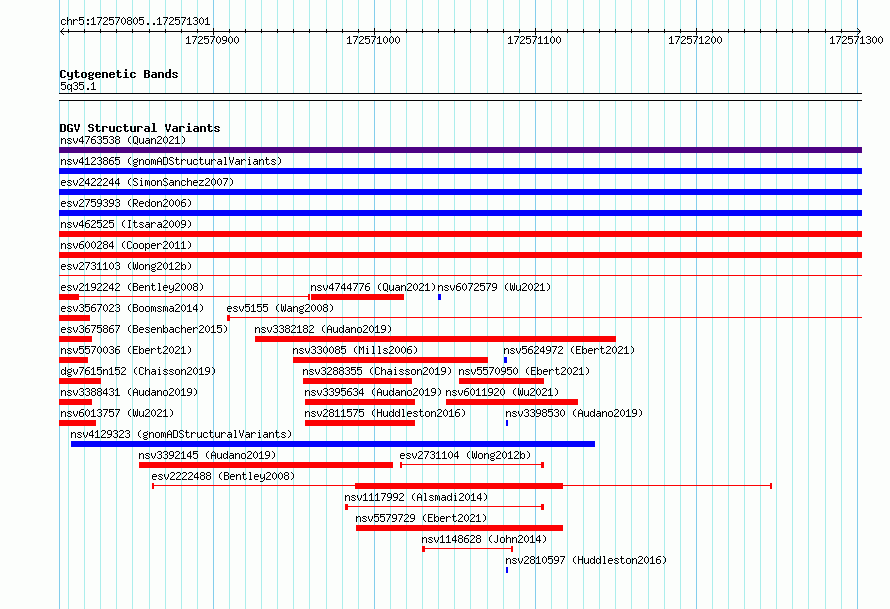Viewport: 890px width, 609px height.
Task: Click the nsv4763538 (Quan2021) variant label
Action: tap(123, 140)
